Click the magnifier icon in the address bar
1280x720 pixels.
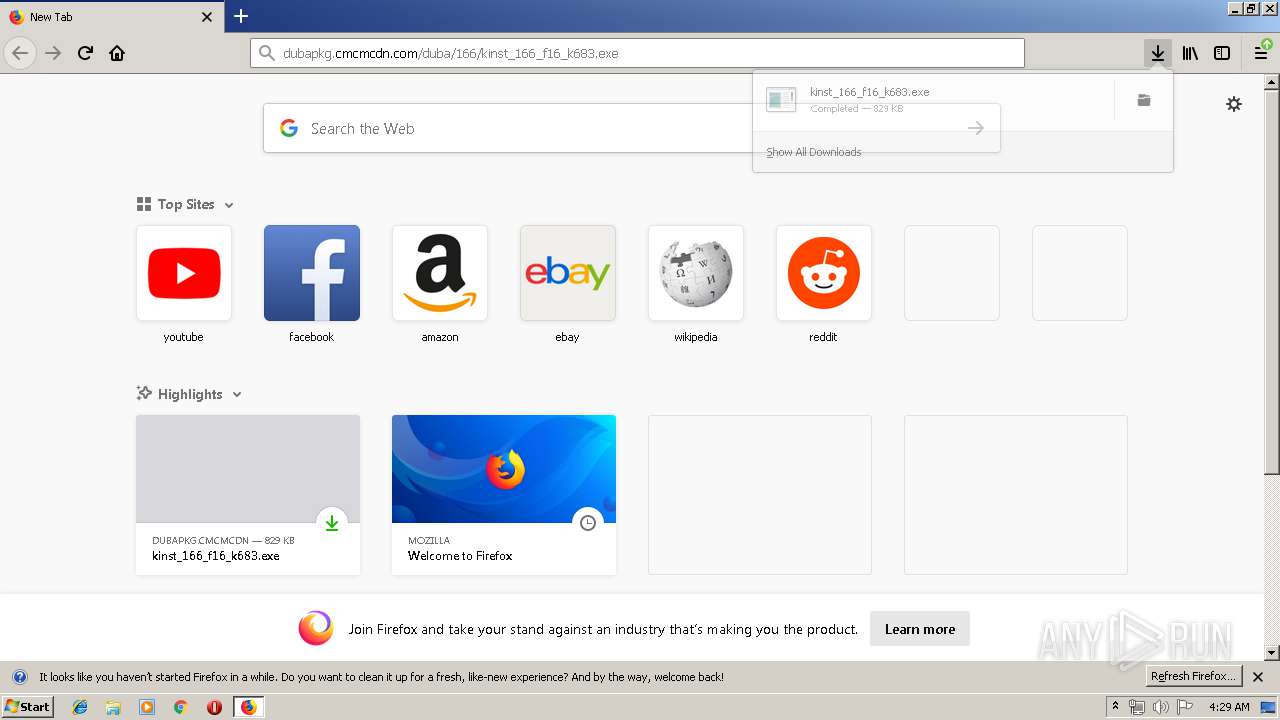point(266,53)
